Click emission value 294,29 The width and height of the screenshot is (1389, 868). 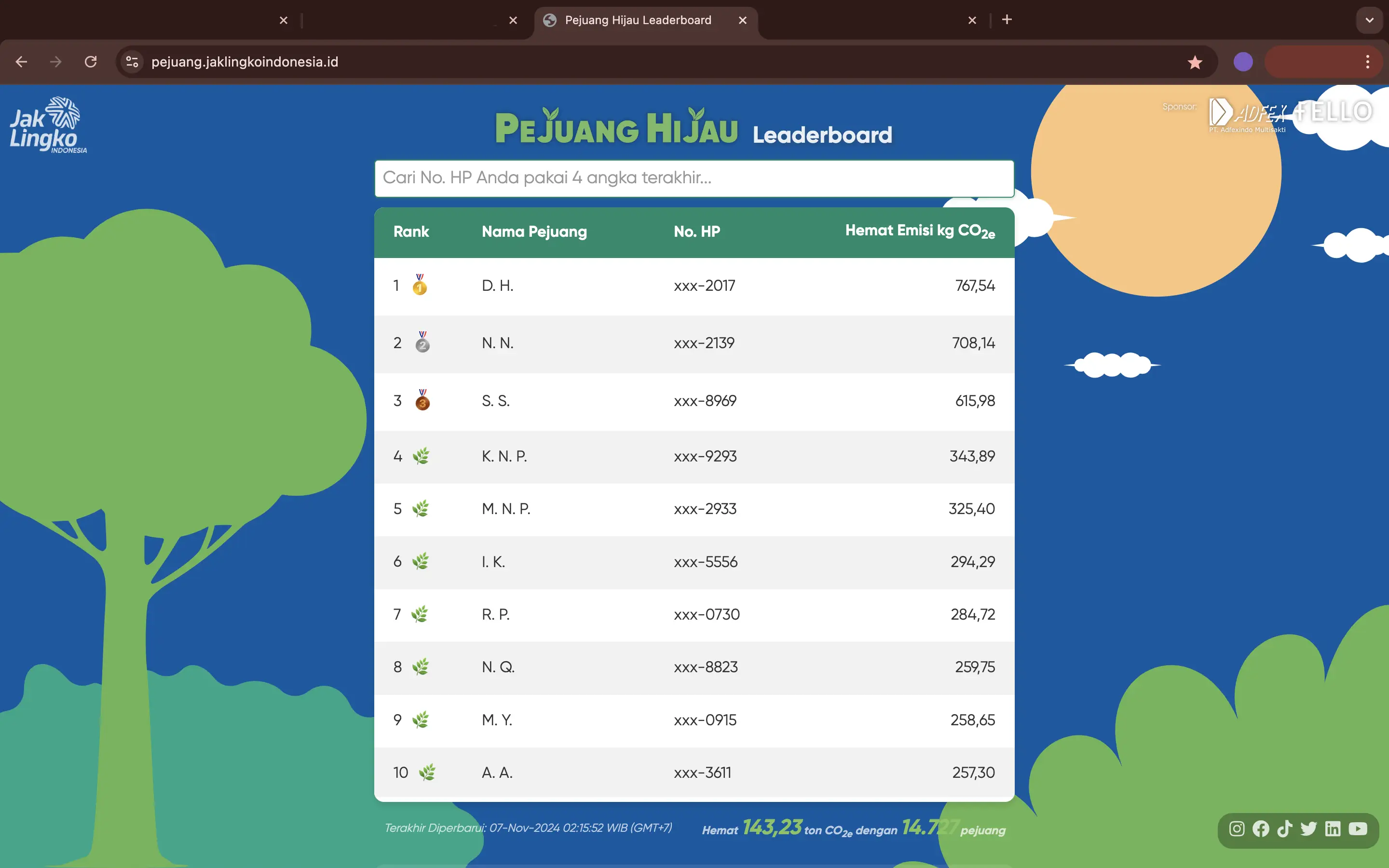click(972, 561)
